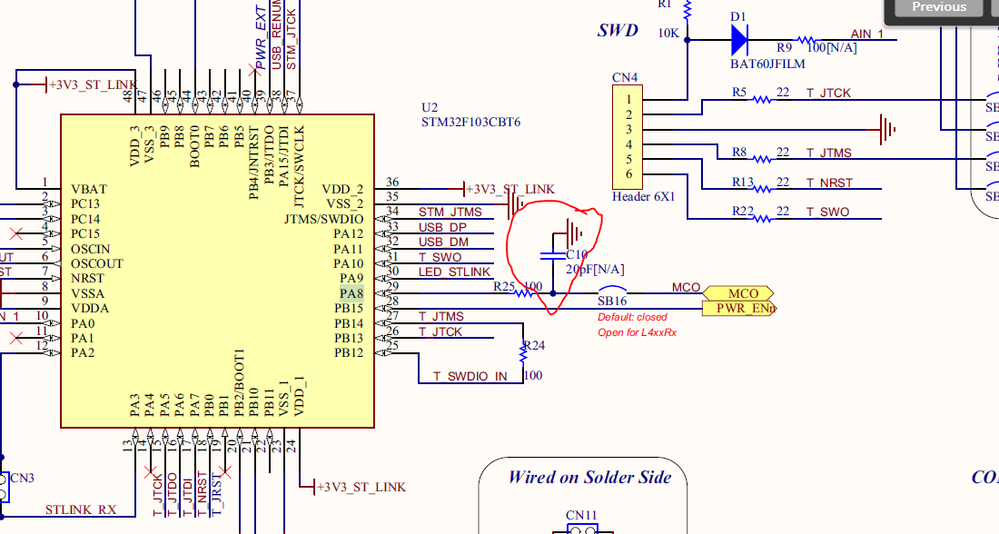999x534 pixels.
Task: Click the SB16 solder bridge symbol
Action: tap(612, 290)
